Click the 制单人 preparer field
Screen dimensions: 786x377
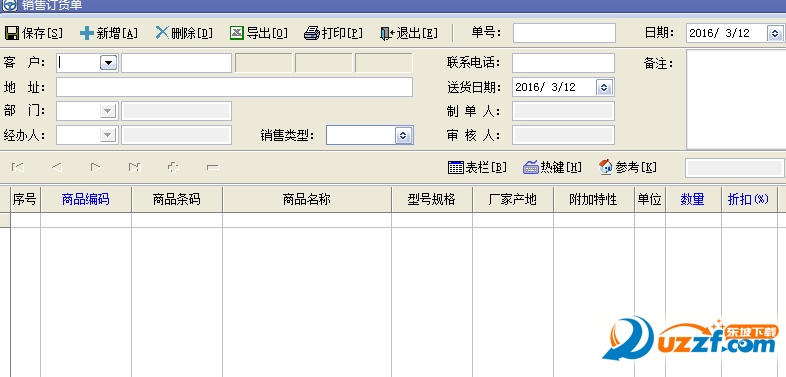click(563, 111)
